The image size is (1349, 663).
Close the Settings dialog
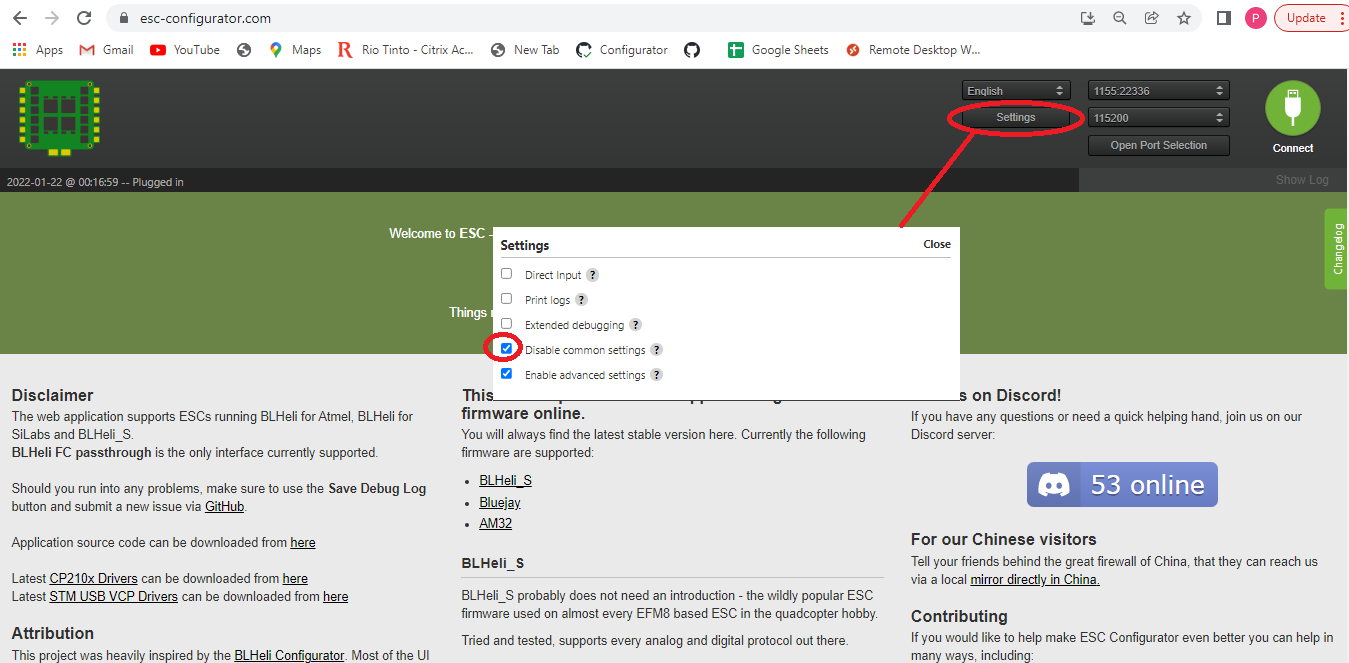[936, 244]
